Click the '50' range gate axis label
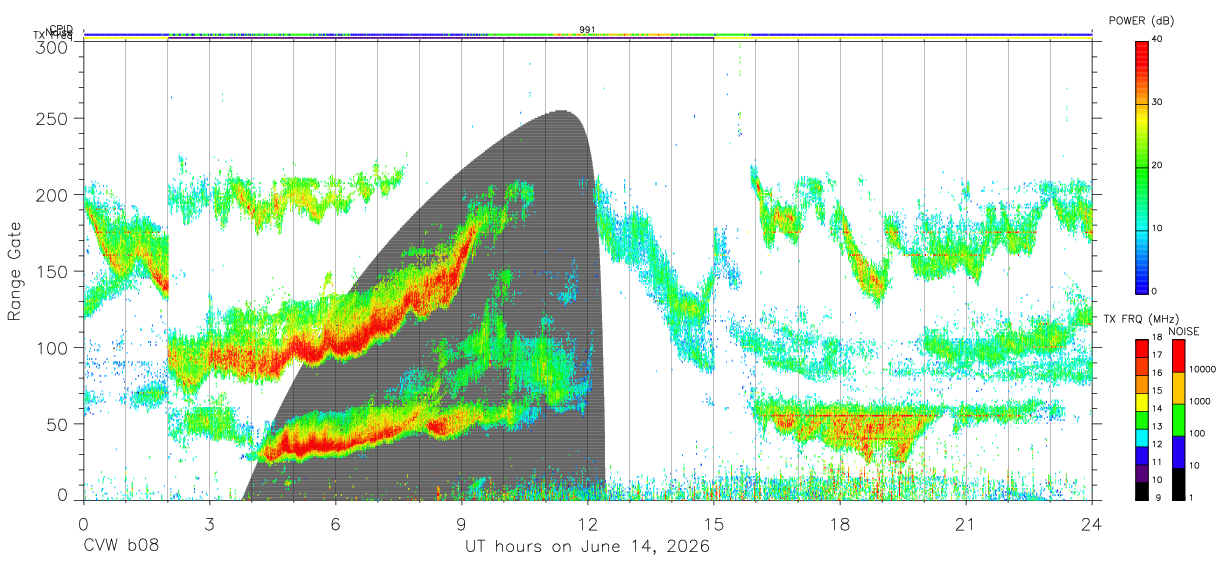Image resolution: width=1228 pixels, height=567 pixels. coord(57,424)
